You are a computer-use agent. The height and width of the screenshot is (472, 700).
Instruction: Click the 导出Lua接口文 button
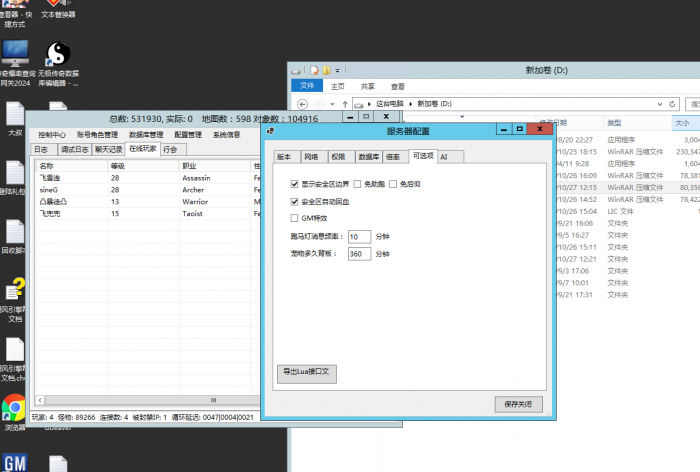(306, 372)
